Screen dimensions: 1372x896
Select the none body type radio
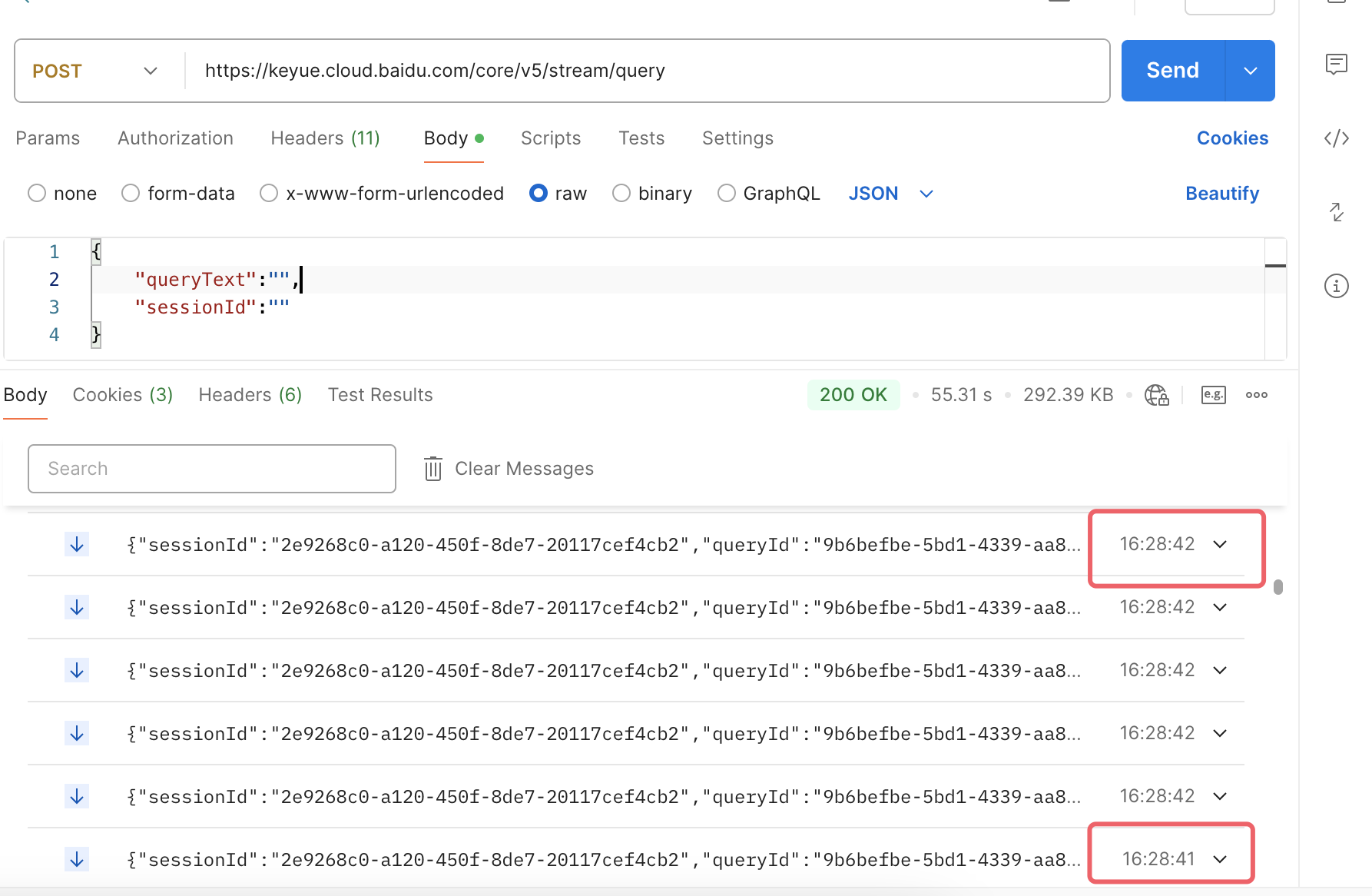(x=37, y=194)
